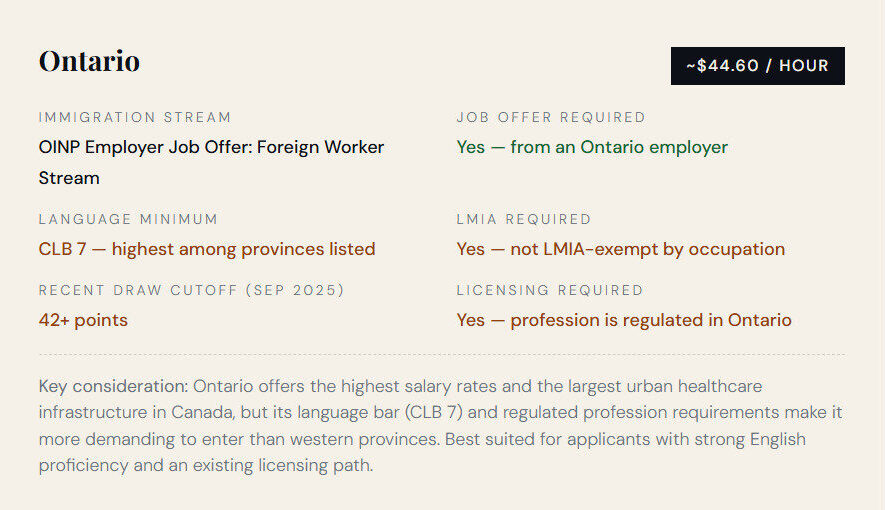Click the 42+ points value
885x510 pixels.
(83, 320)
